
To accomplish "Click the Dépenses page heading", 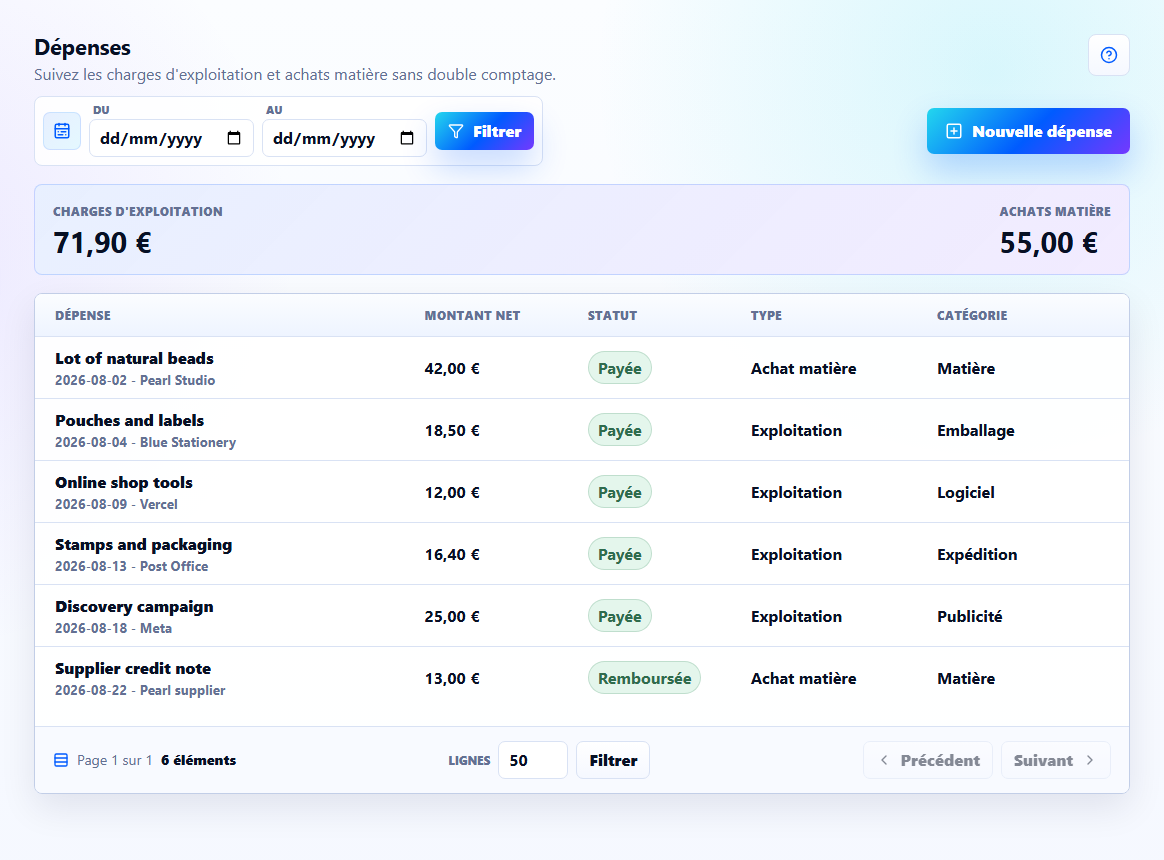I will tap(82, 48).
